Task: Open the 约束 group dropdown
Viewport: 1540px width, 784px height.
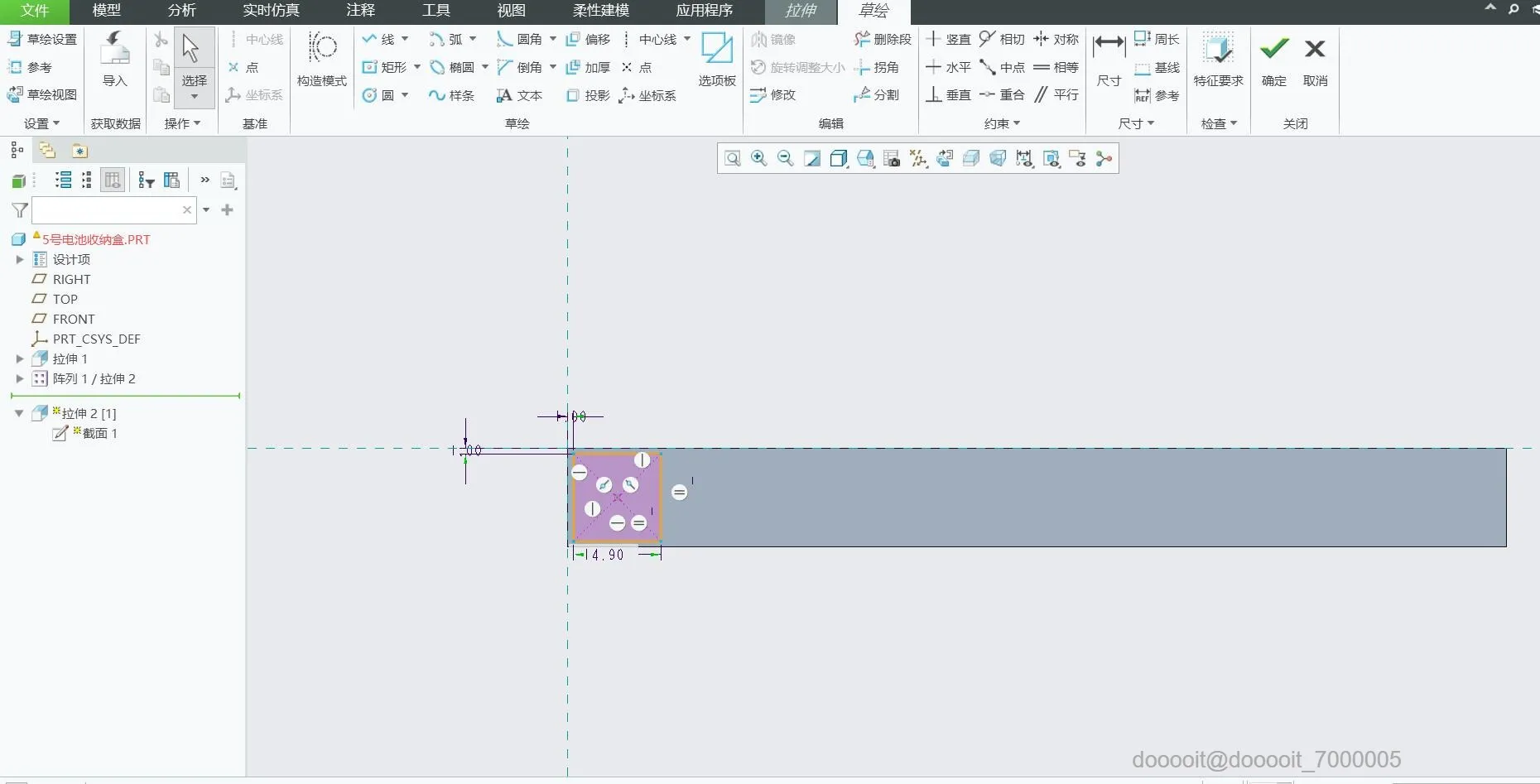Action: click(x=1002, y=123)
